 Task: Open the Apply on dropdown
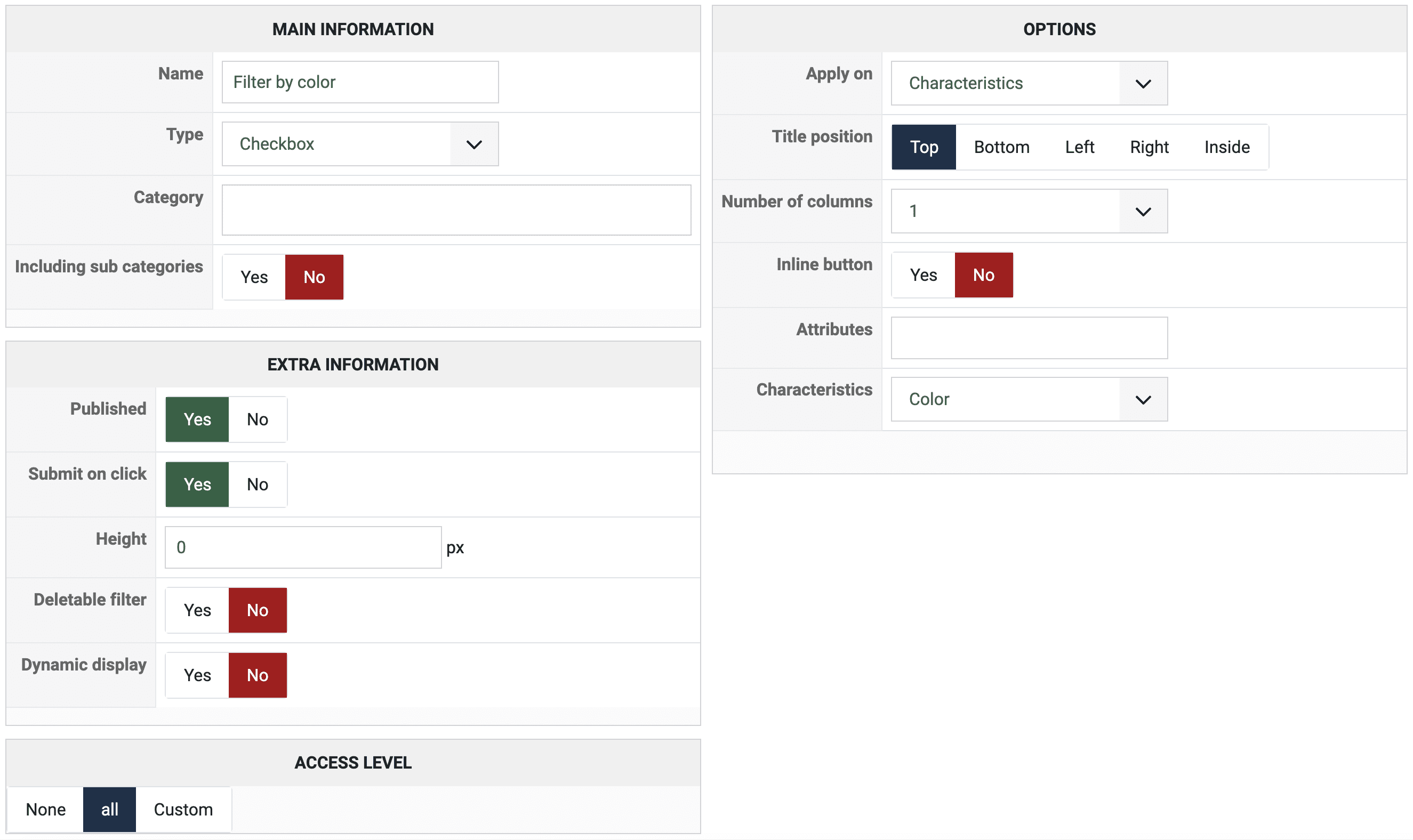click(1029, 83)
